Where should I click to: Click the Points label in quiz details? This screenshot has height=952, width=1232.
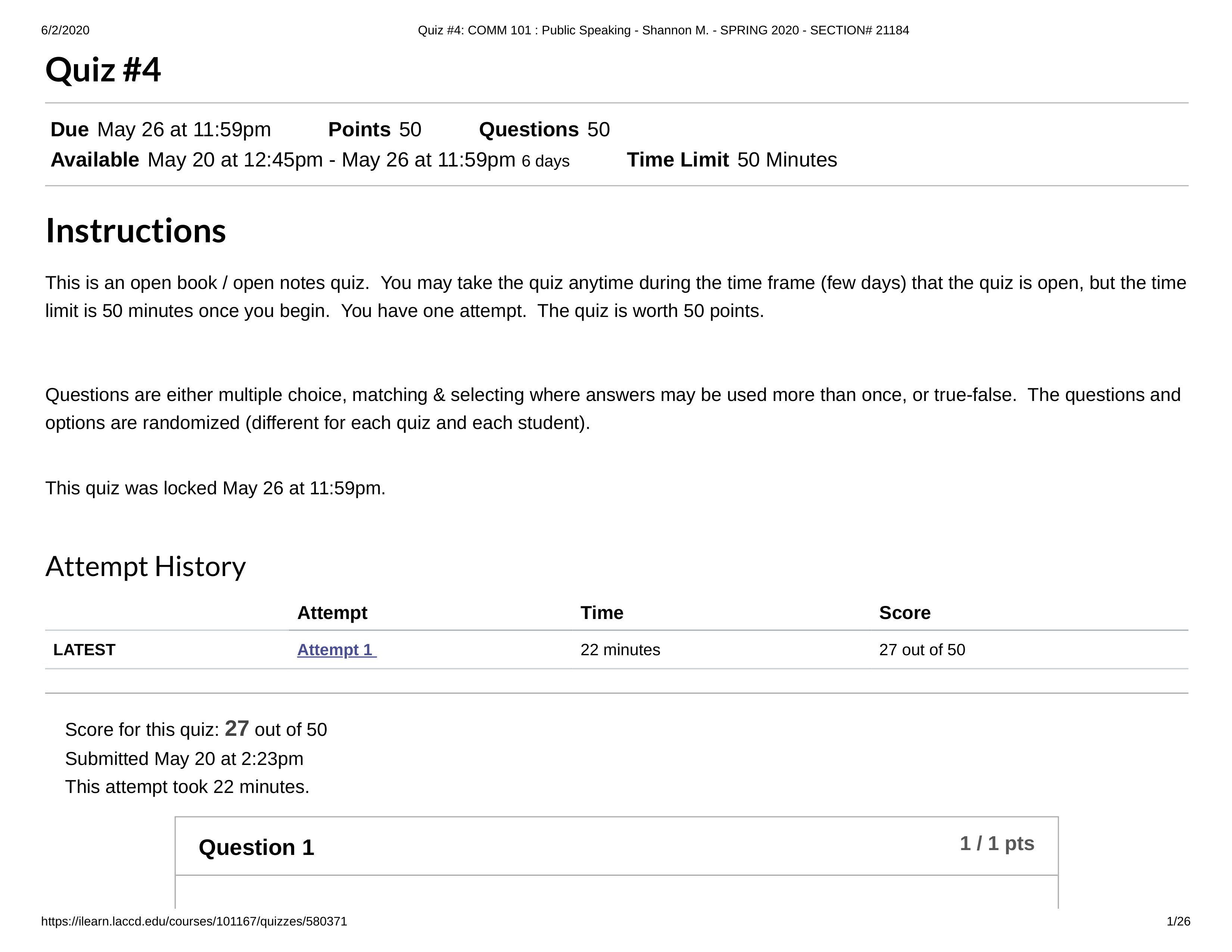(x=359, y=130)
